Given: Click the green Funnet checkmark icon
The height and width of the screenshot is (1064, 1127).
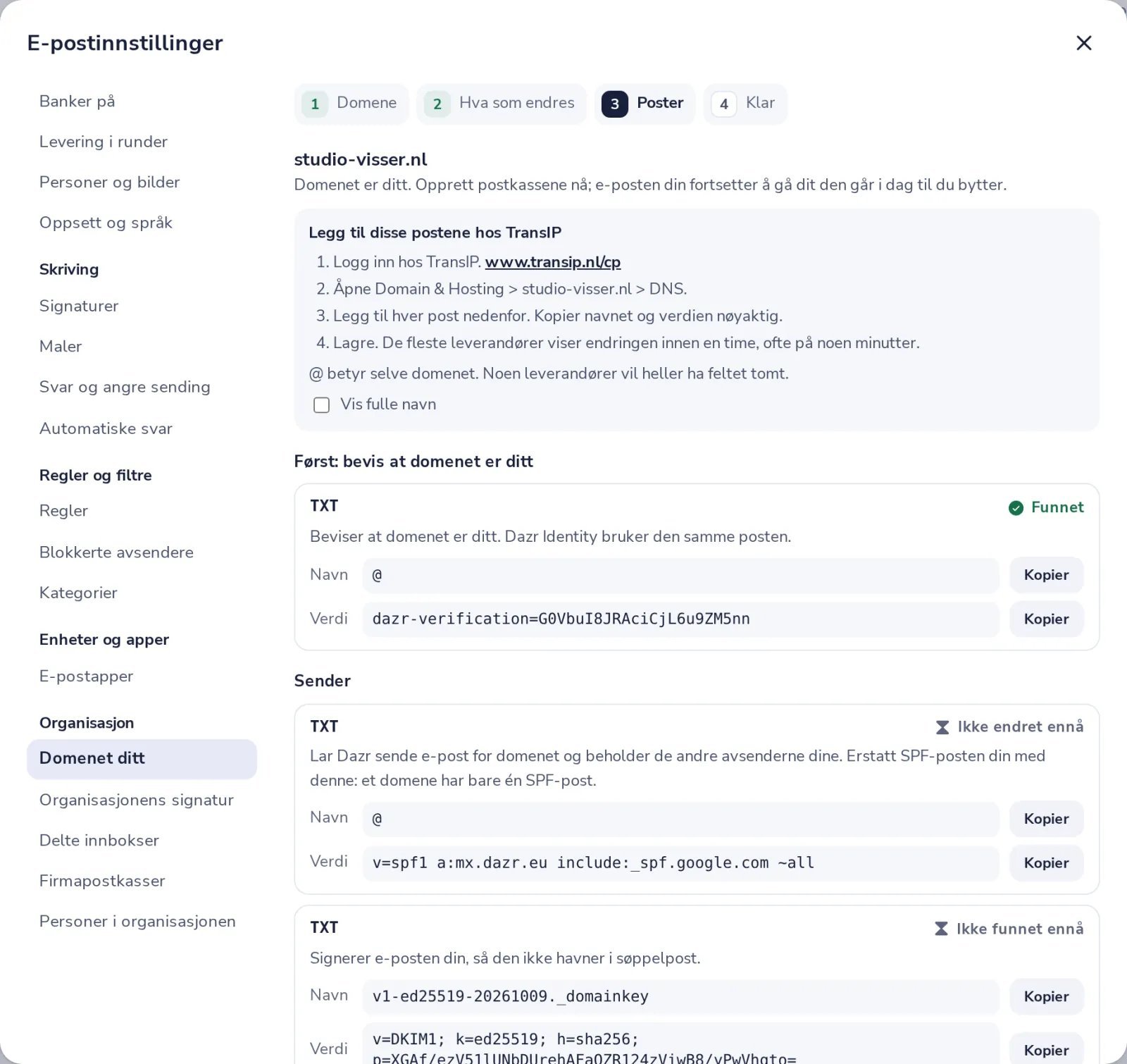Looking at the screenshot, I should pos(1016,508).
